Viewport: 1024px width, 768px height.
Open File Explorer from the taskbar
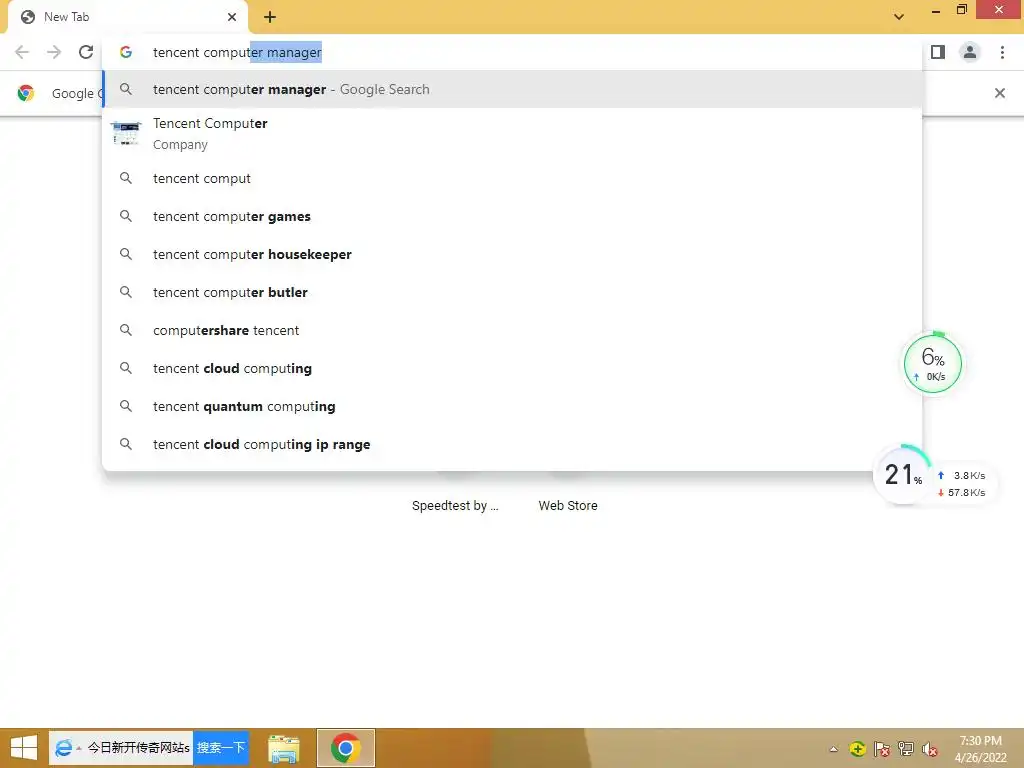coord(283,748)
